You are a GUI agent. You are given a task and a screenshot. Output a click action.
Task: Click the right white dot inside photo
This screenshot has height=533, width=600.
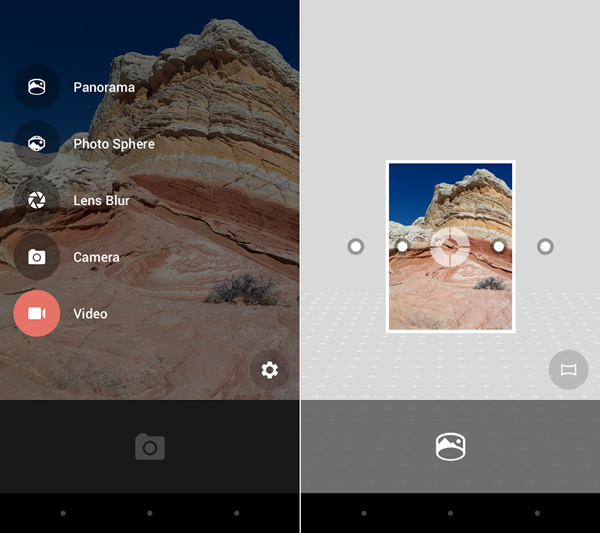pyautogui.click(x=499, y=246)
